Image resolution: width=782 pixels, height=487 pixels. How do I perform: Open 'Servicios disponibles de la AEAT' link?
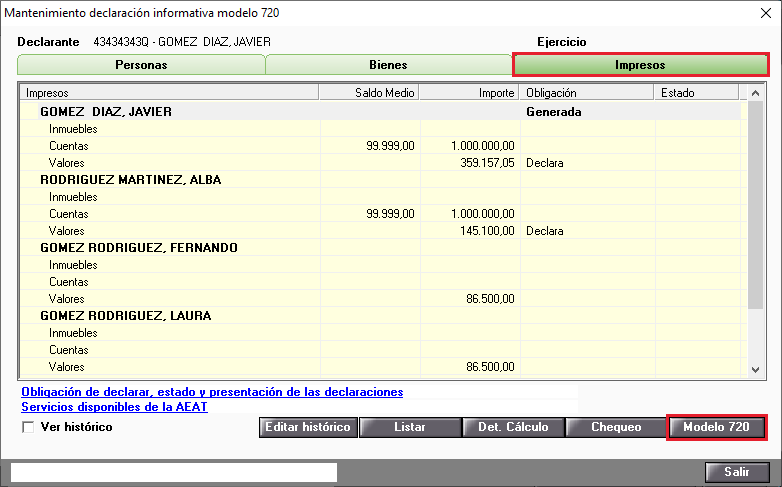point(114,407)
